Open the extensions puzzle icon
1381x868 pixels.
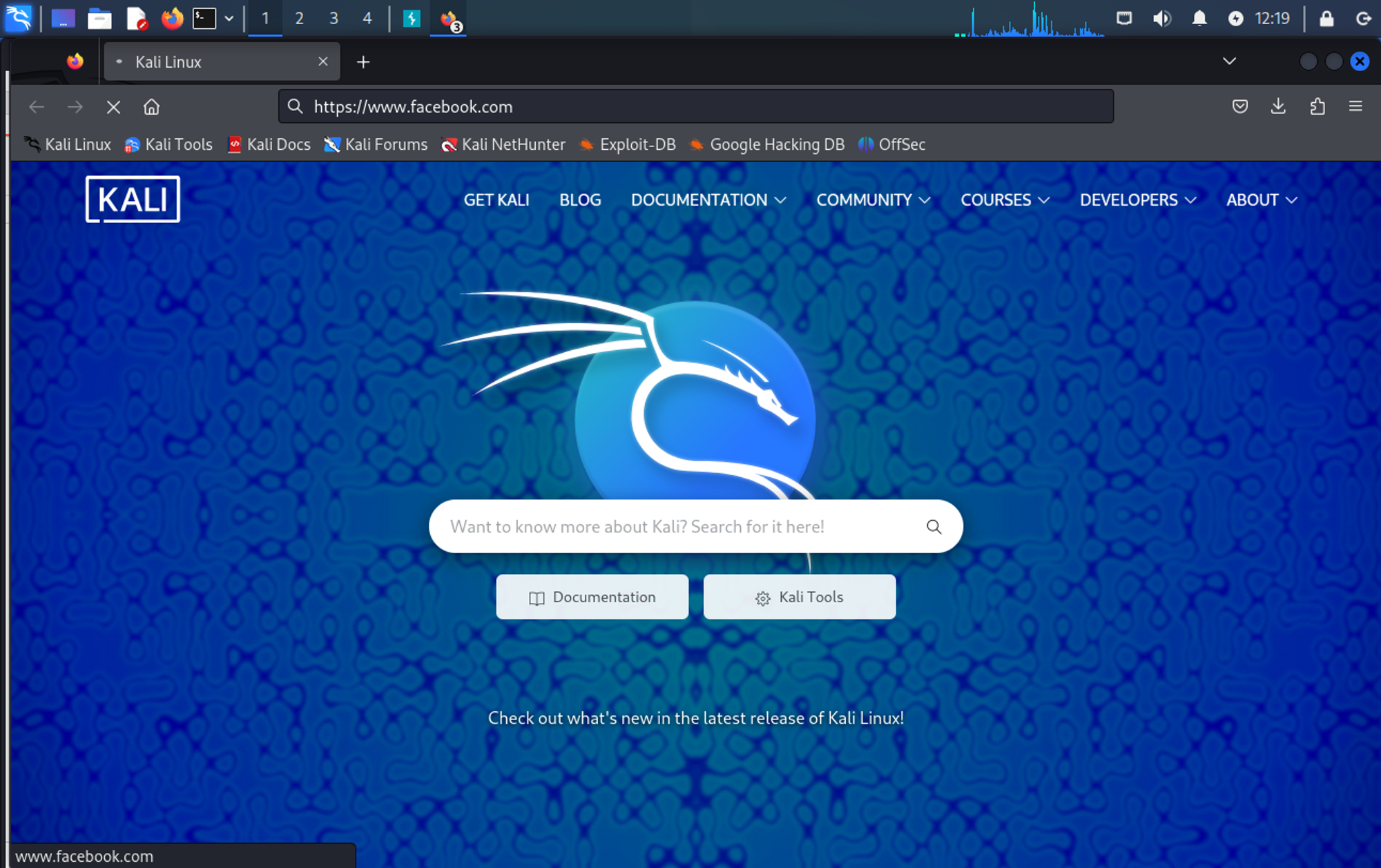pos(1317,106)
